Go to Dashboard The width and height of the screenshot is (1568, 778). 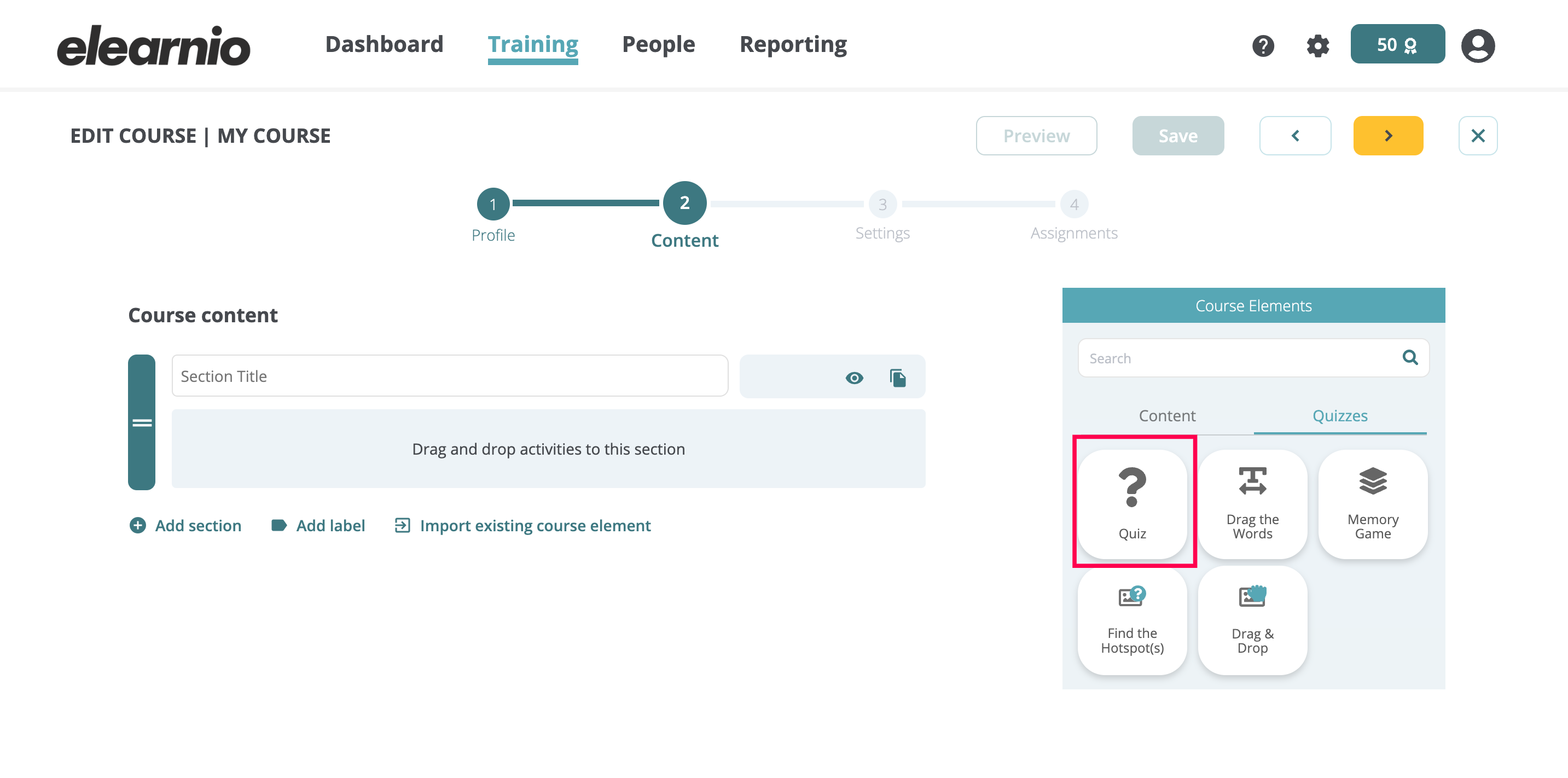pos(384,44)
